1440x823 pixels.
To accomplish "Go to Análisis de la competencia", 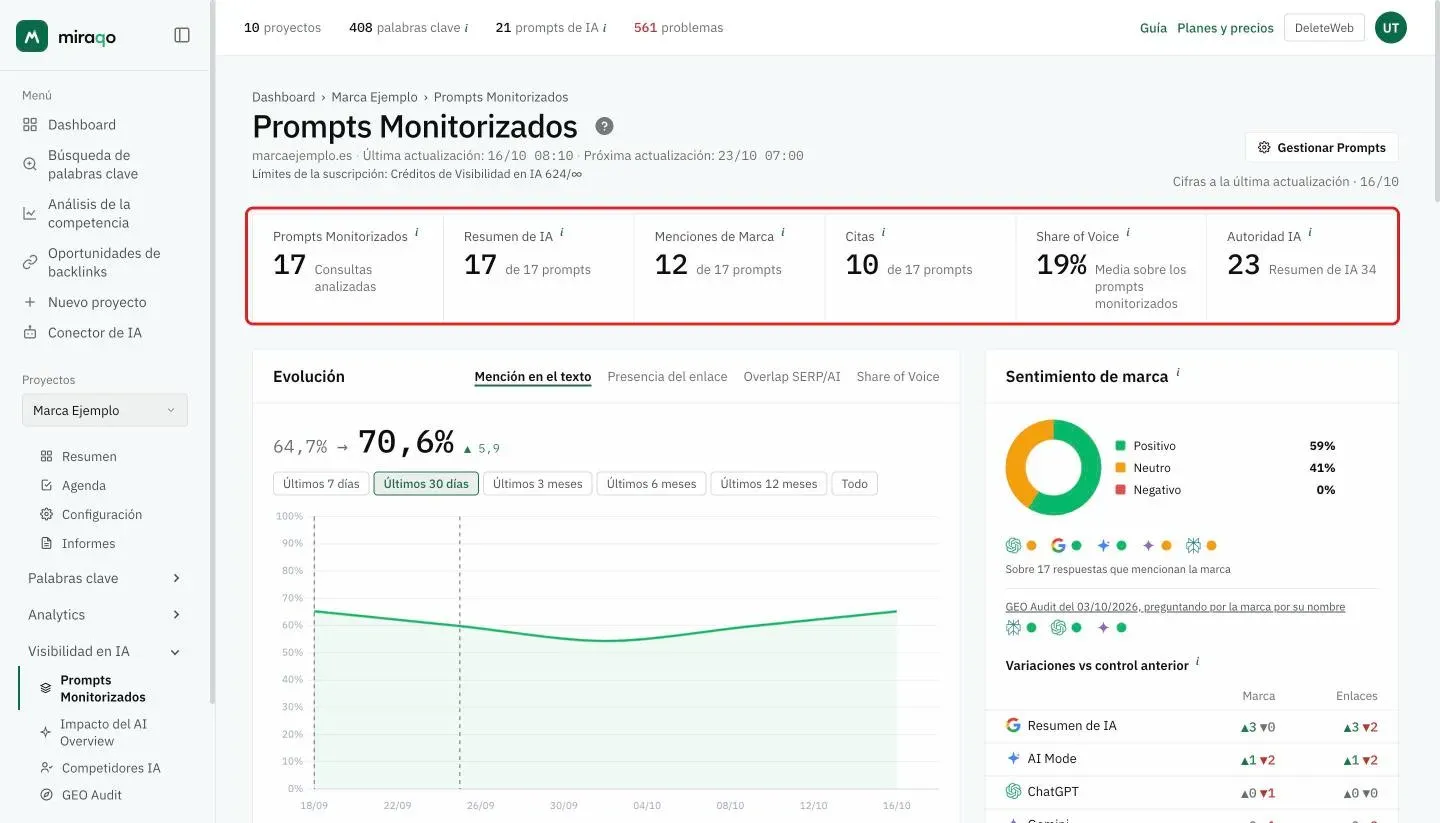I will (89, 213).
